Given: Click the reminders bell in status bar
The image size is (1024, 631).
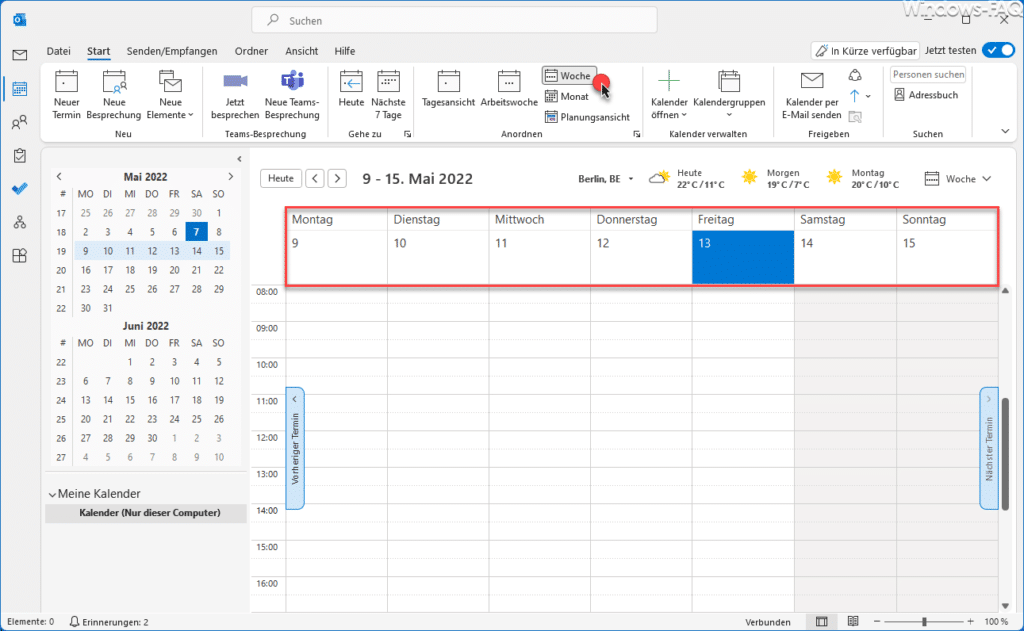Looking at the screenshot, I should pyautogui.click(x=74, y=622).
